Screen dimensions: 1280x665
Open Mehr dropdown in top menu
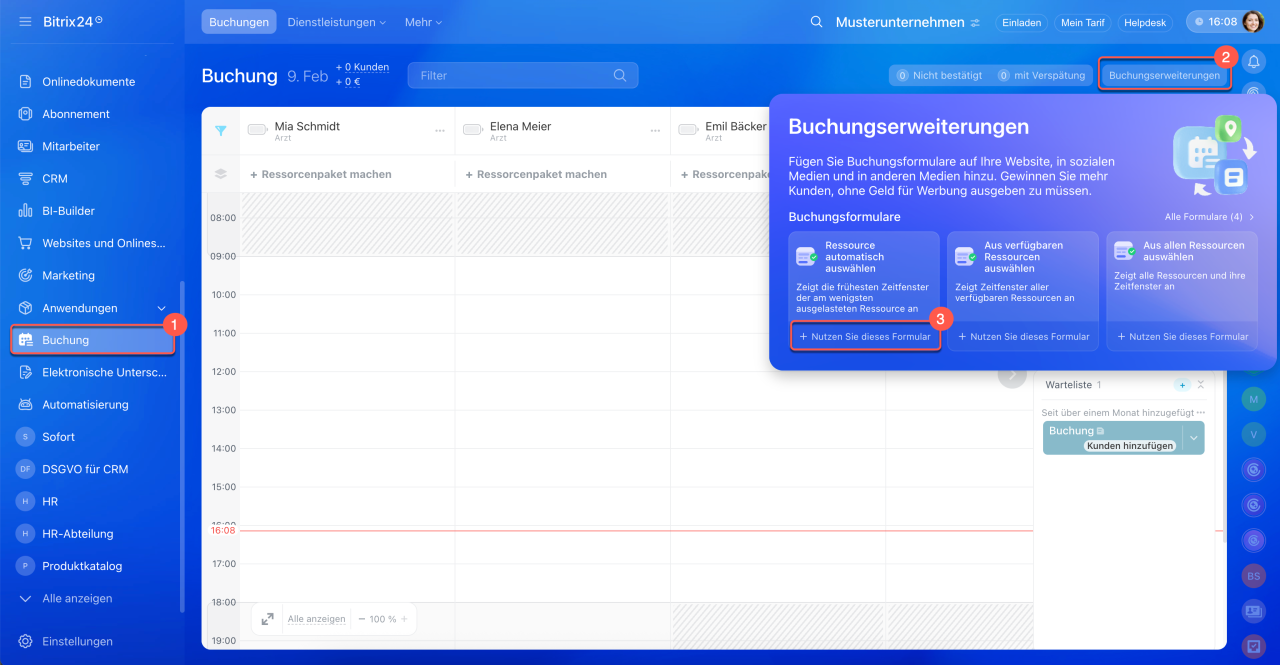423,22
